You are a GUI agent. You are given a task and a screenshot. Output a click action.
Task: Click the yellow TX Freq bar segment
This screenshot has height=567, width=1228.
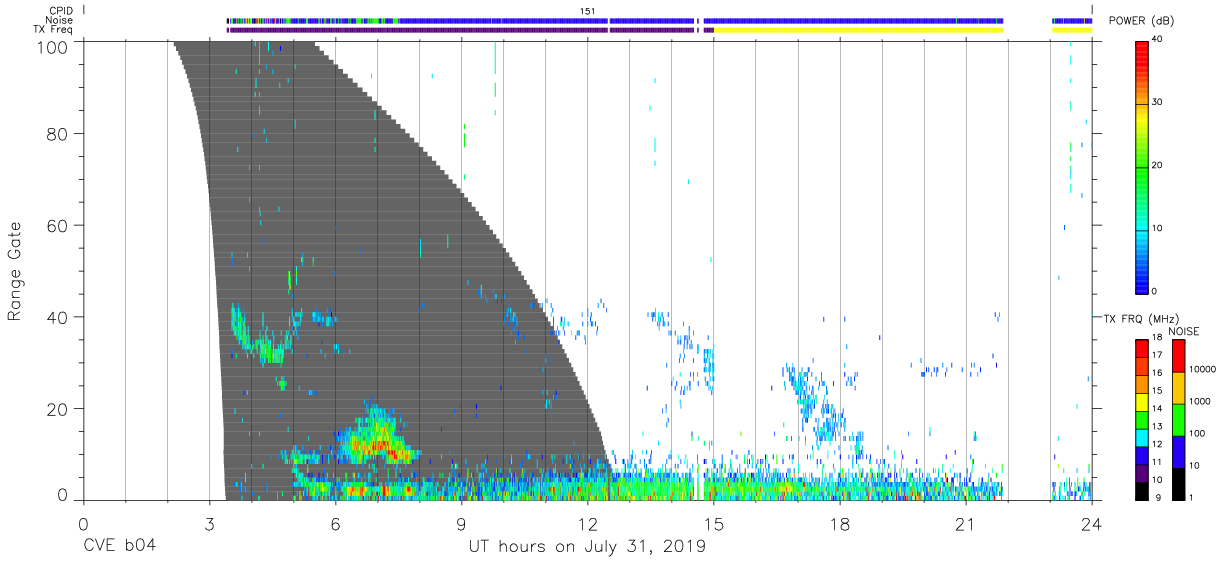click(858, 30)
